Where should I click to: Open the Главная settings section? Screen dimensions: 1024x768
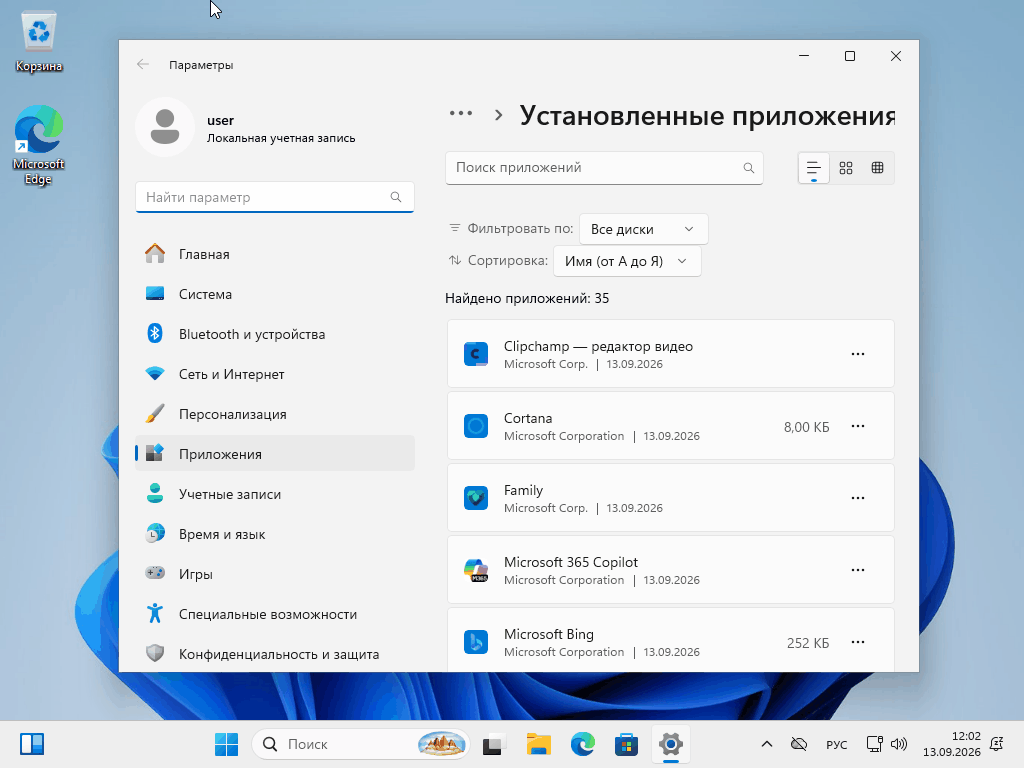click(x=274, y=254)
